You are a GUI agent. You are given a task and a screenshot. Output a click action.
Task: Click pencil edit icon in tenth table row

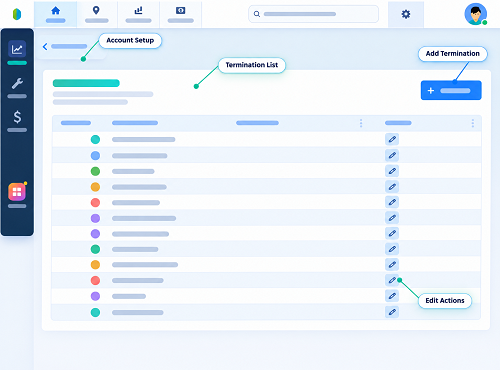392,280
